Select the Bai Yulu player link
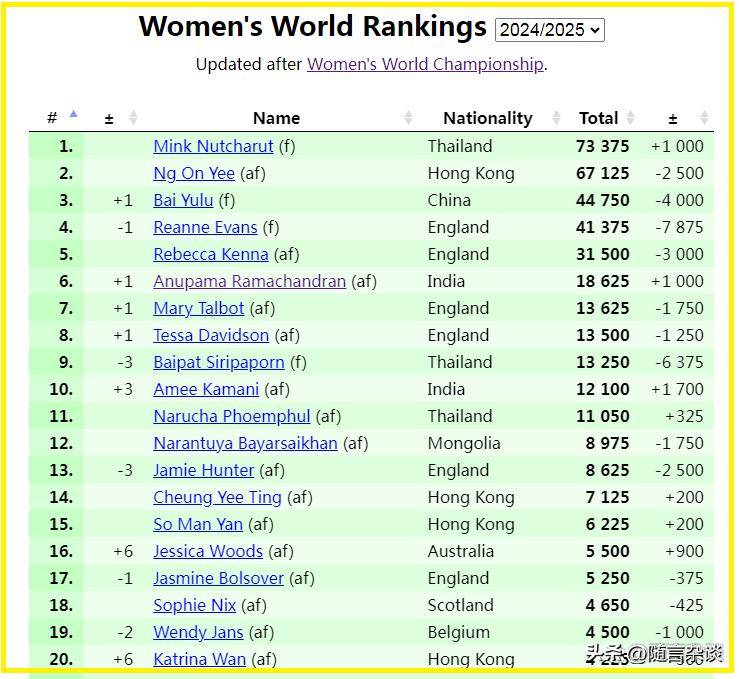Screen dimensions: 739x679 point(183,200)
